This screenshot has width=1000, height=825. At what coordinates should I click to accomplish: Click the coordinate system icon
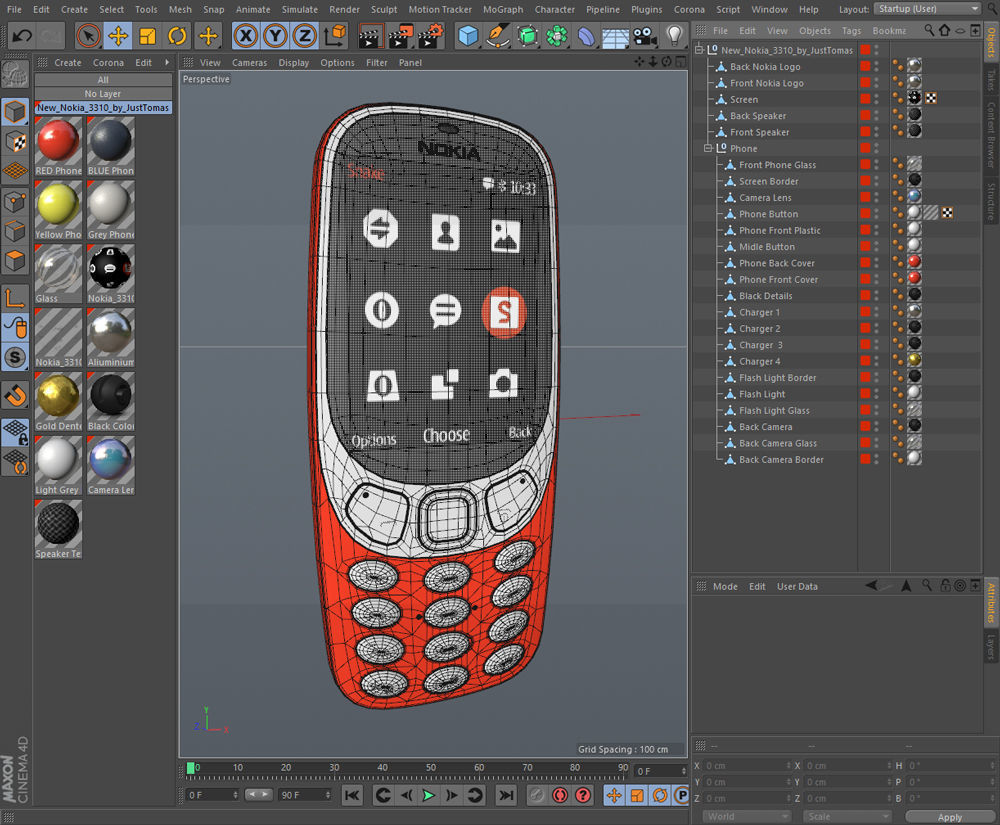tap(335, 36)
